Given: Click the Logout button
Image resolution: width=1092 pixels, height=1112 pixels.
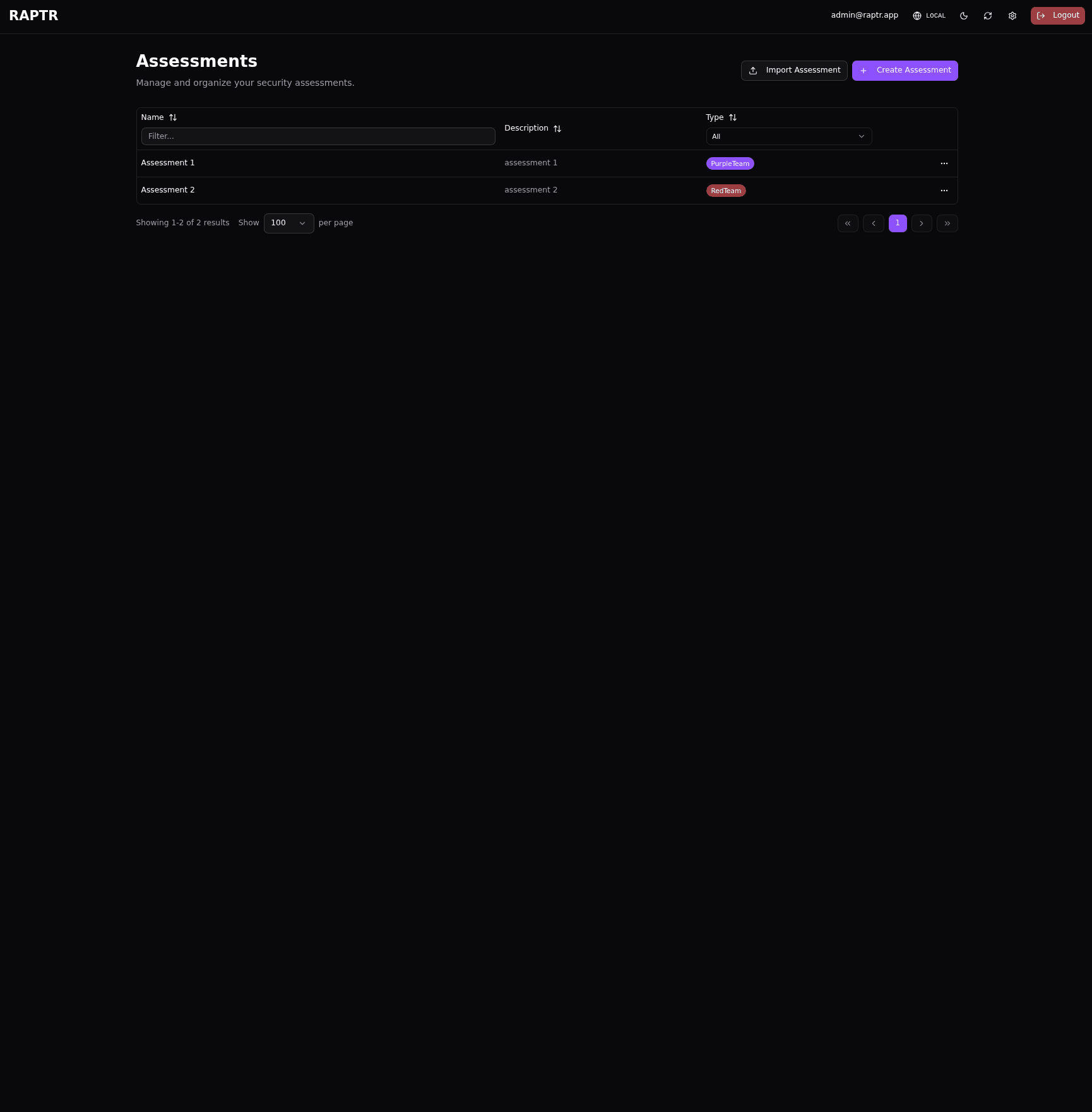Looking at the screenshot, I should pyautogui.click(x=1058, y=16).
